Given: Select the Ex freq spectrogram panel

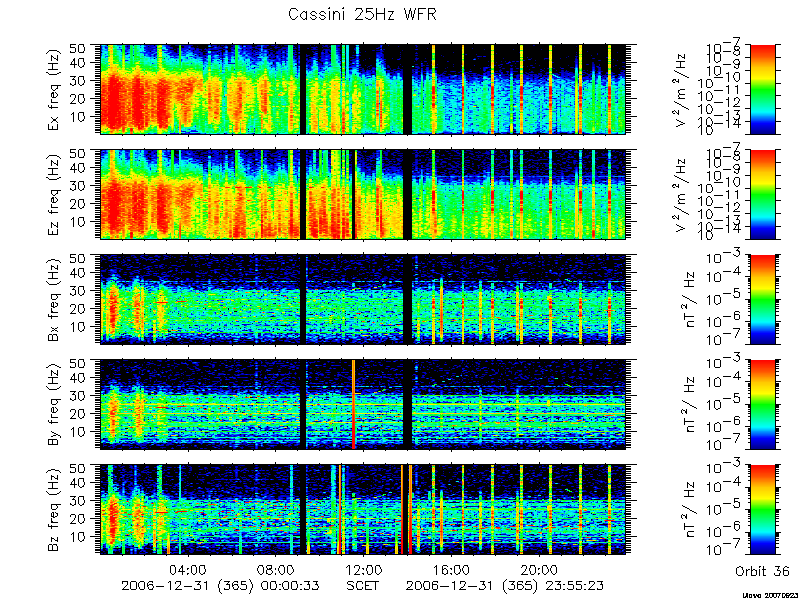Looking at the screenshot, I should pyautogui.click(x=363, y=89).
